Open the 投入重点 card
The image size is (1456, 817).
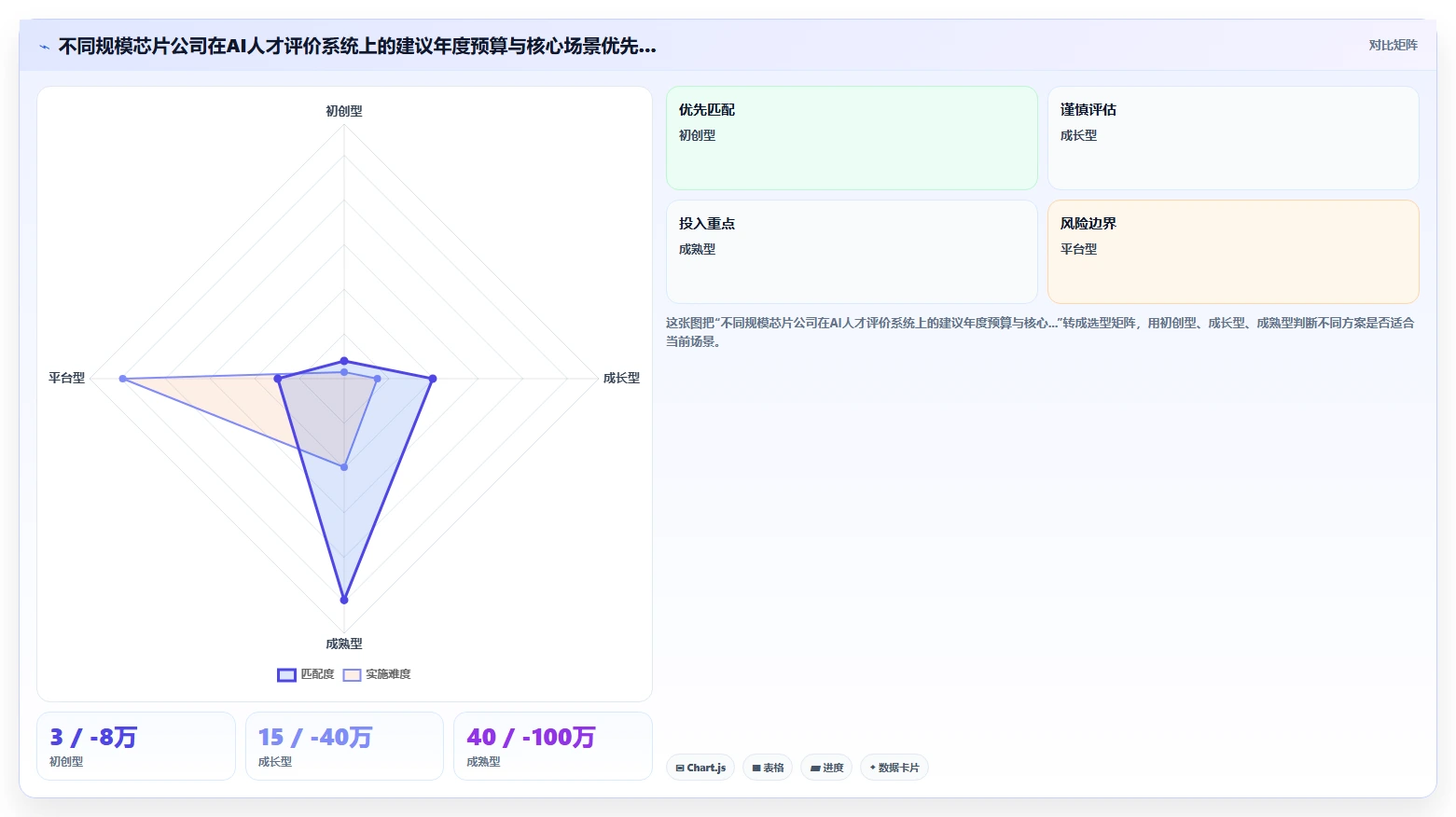point(852,252)
